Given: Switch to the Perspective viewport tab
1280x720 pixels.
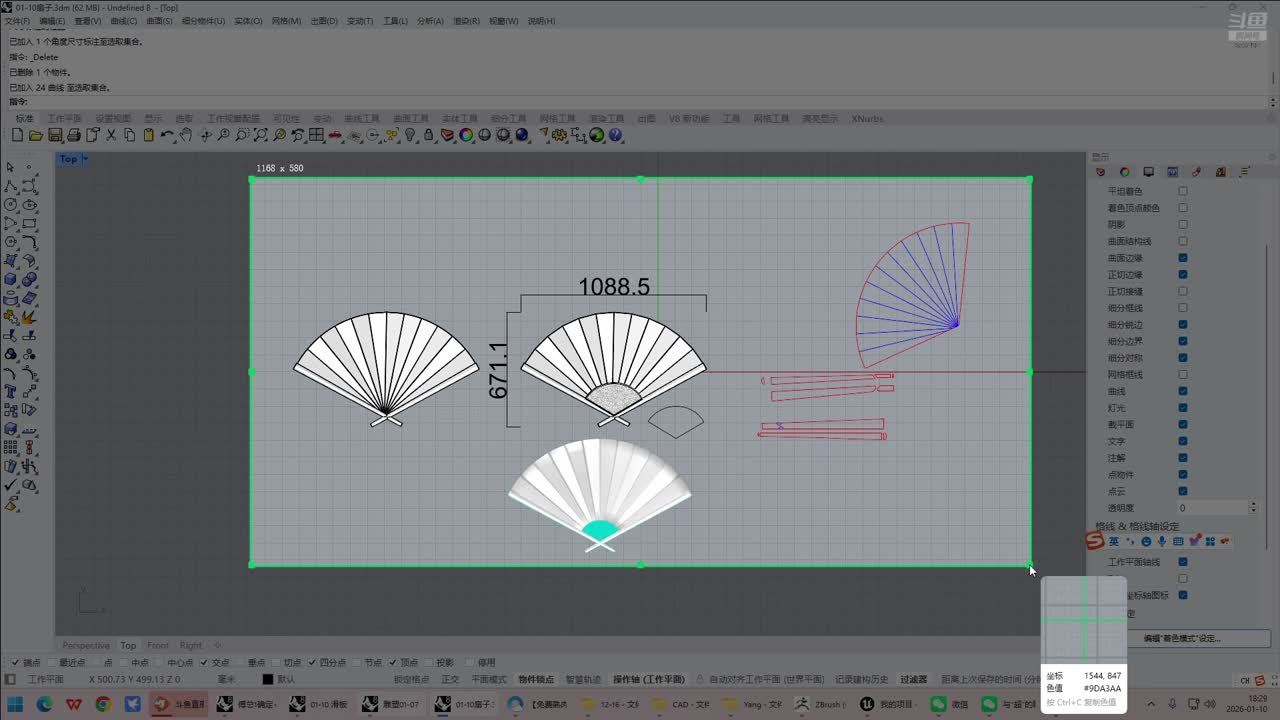Looking at the screenshot, I should point(86,645).
